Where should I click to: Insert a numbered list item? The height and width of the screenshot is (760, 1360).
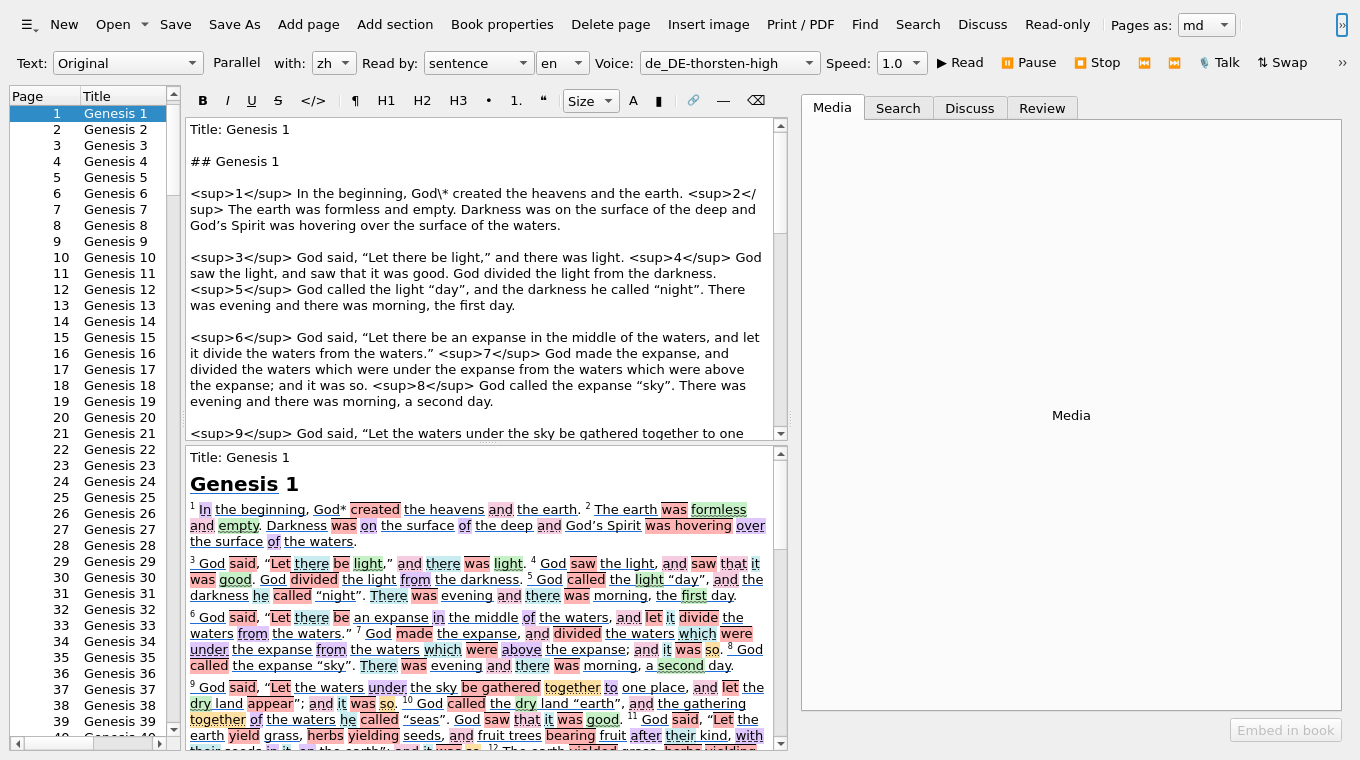(x=516, y=100)
